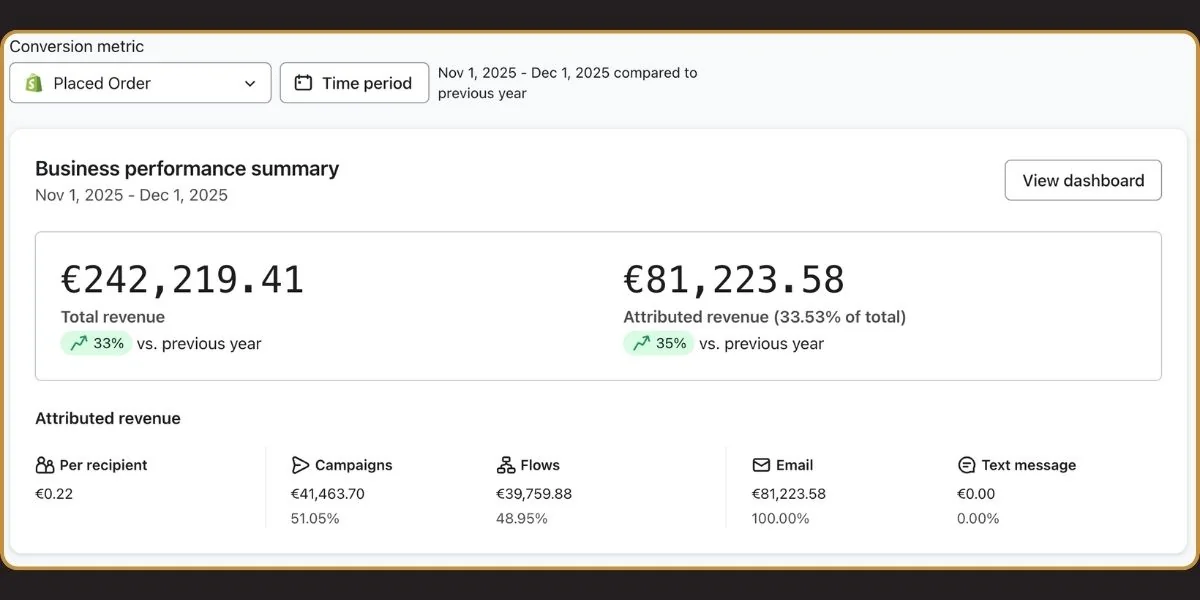Click the Text message share 0.00%
This screenshot has height=600, width=1200.
[978, 519]
